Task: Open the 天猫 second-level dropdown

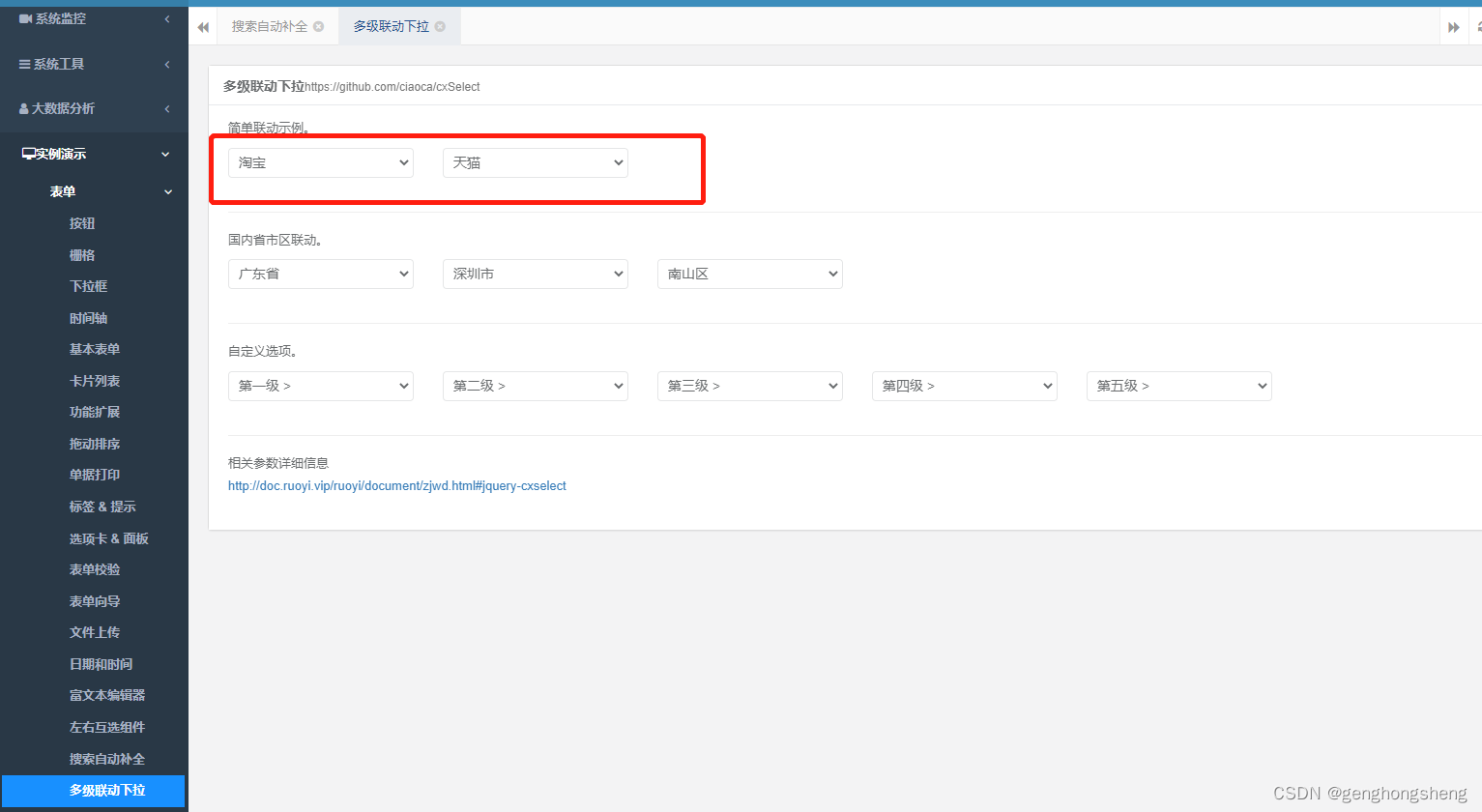Action: 535,162
